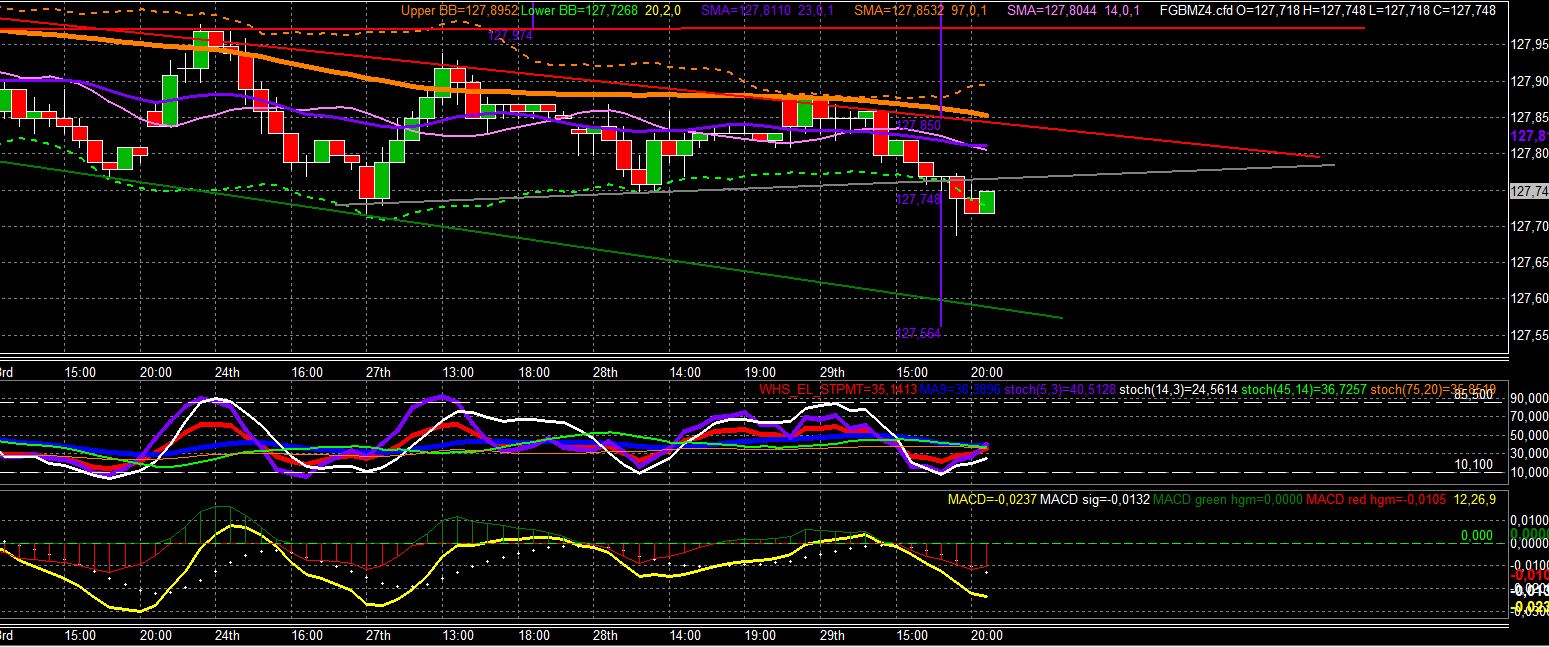Click the Lower BB=127,7268 legend label
The width and height of the screenshot is (1549, 647).
pos(580,10)
